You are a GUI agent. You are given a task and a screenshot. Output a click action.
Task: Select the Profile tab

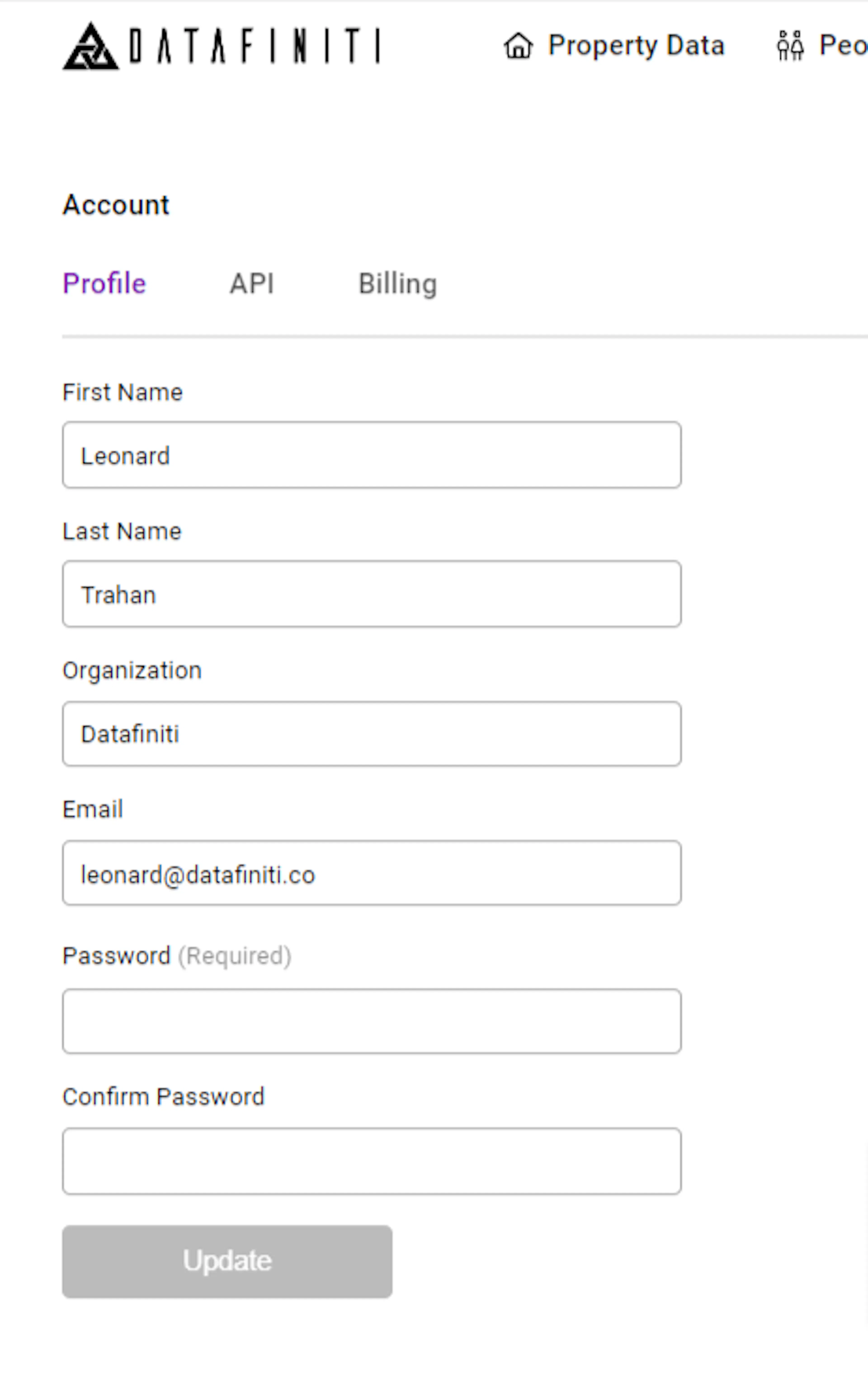pyautogui.click(x=105, y=283)
